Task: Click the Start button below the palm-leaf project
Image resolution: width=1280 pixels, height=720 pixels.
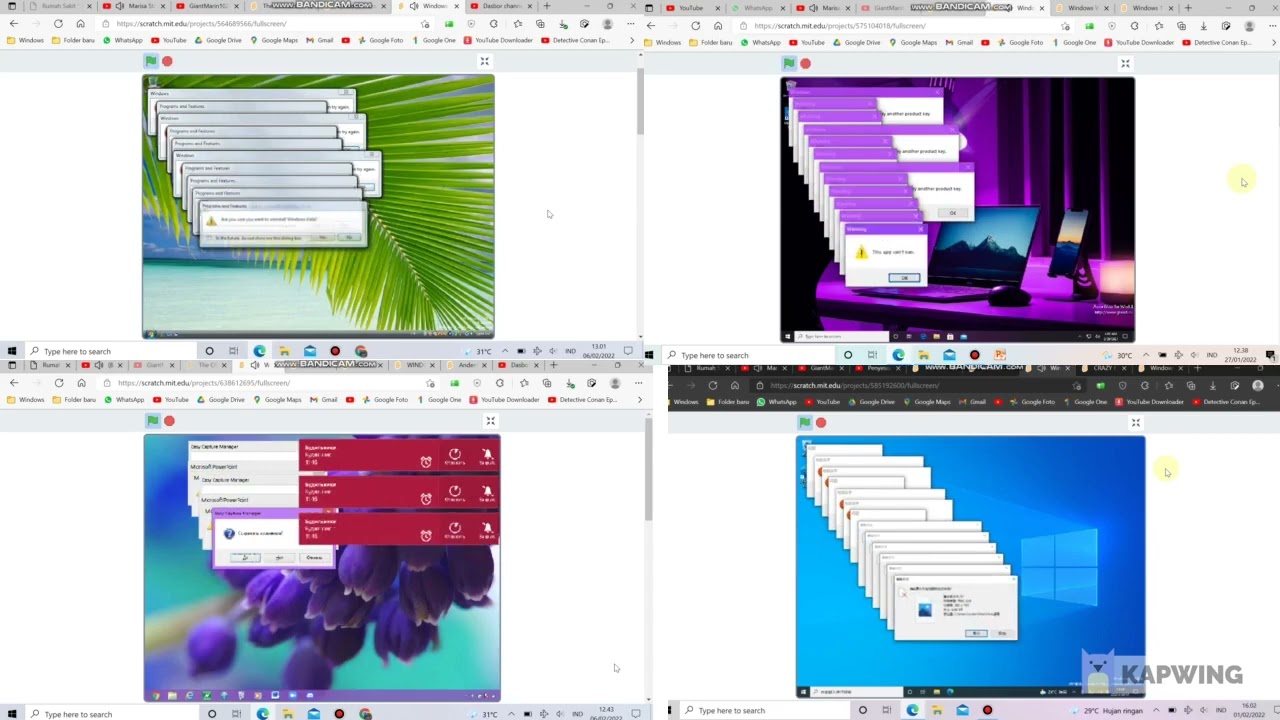Action: click(x=12, y=351)
